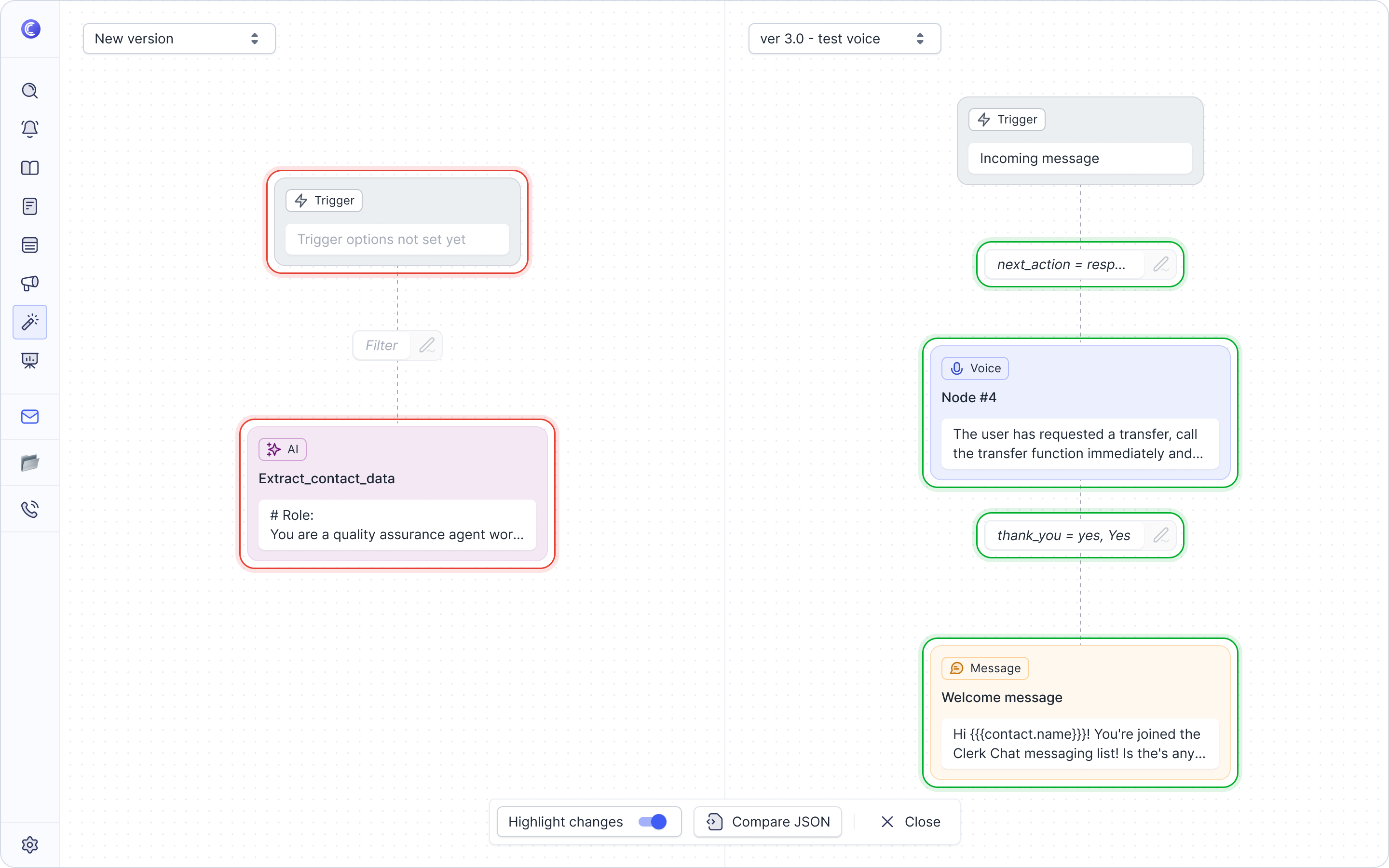This screenshot has height=868, width=1389.
Task: Open the ver 3.0 - test voice dropdown
Action: [844, 39]
